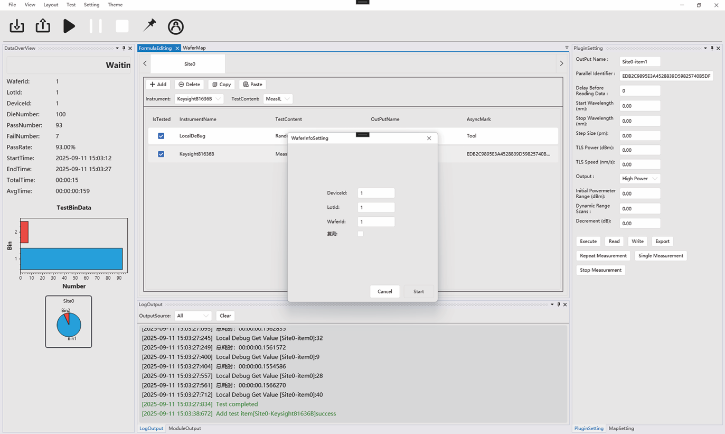
Task: Click Cancel in the WaferInfoSetting dialog
Action: [384, 292]
